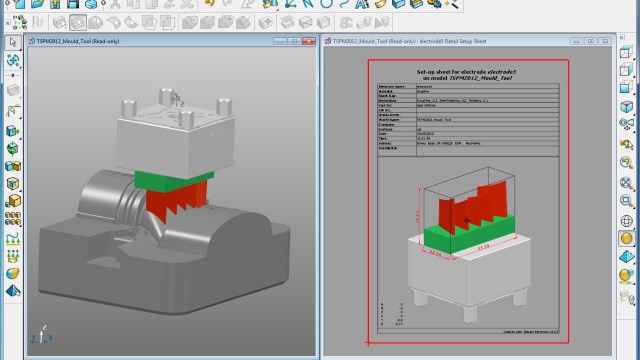Activate the arrow Select tool on left toolbar
640x360 pixels.
13,42
